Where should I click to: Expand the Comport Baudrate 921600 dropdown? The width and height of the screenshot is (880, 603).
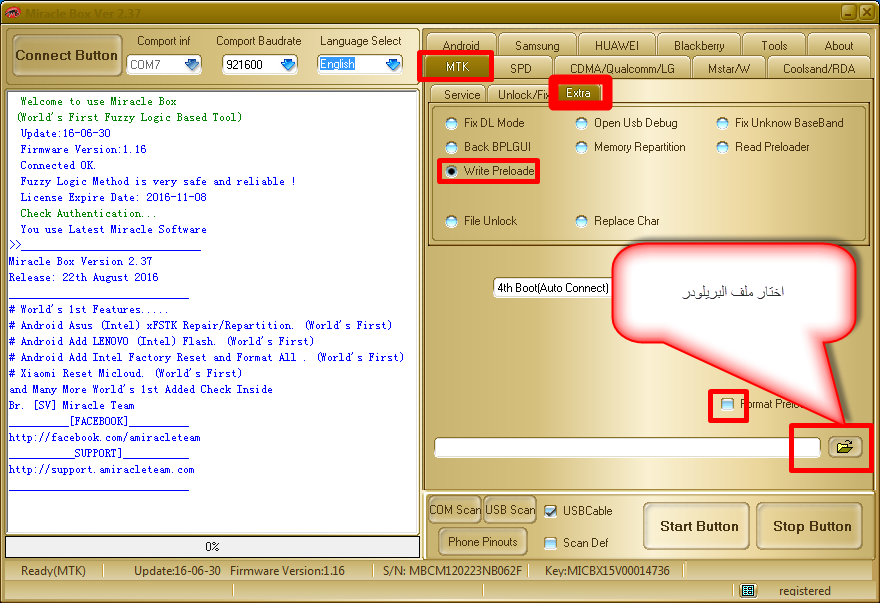click(x=288, y=65)
